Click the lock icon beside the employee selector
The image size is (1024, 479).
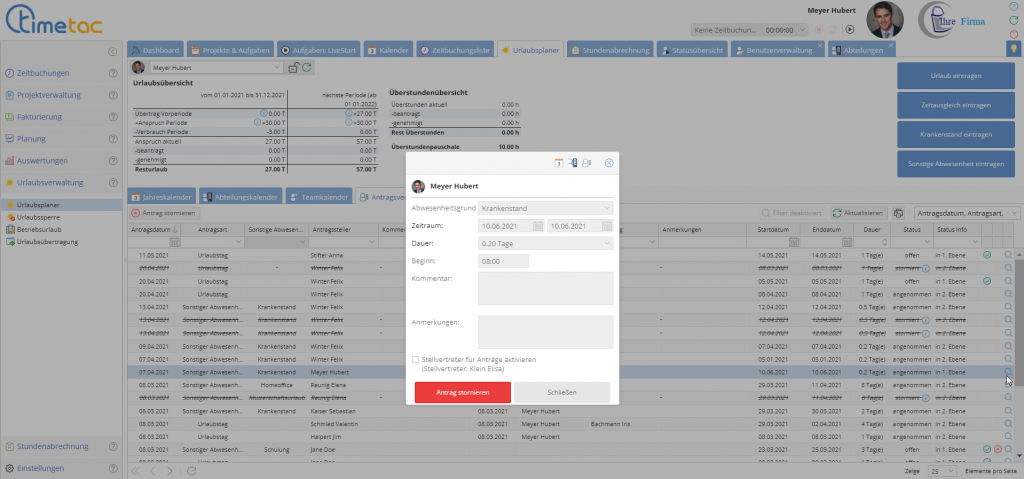293,68
